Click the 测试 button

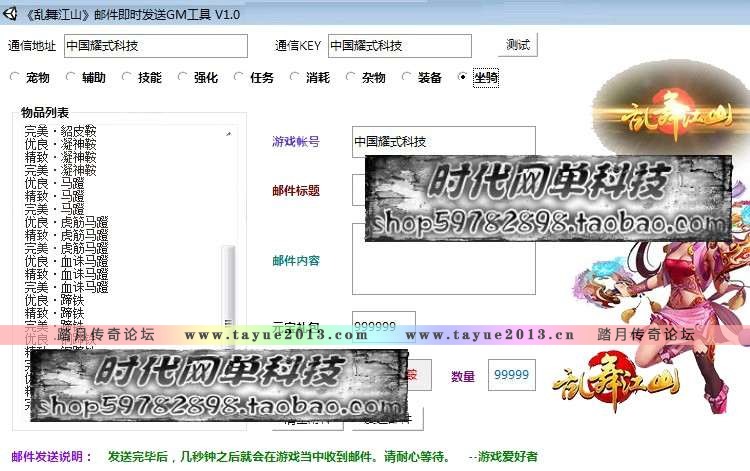(518, 45)
